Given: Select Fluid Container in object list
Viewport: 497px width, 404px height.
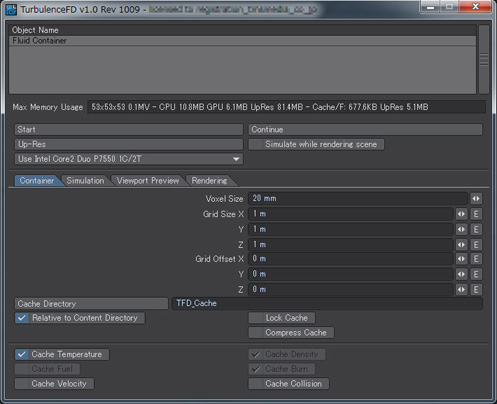Looking at the screenshot, I should [242, 41].
